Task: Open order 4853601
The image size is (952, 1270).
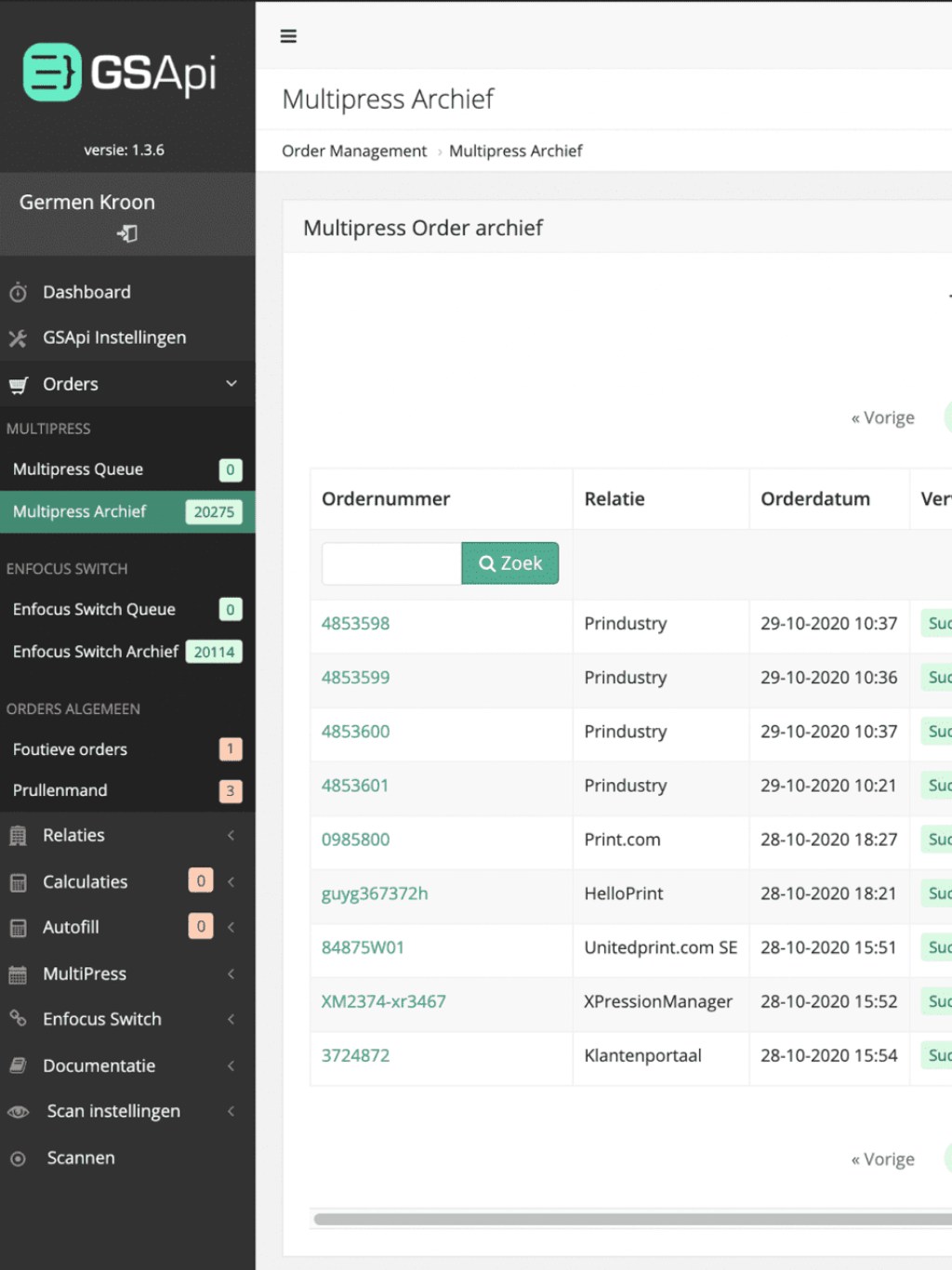Action: point(356,786)
